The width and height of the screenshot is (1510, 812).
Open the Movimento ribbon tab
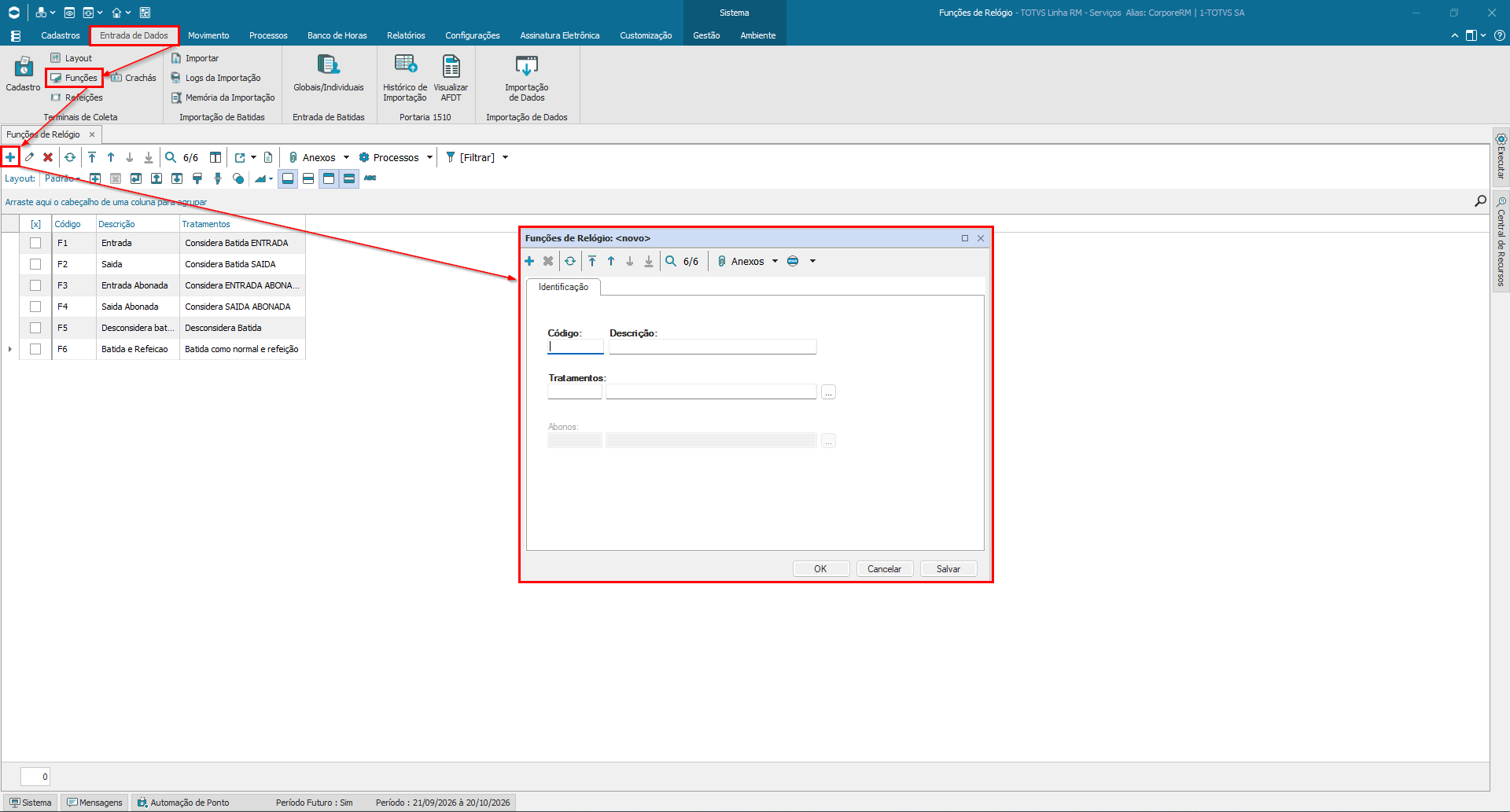coord(208,35)
